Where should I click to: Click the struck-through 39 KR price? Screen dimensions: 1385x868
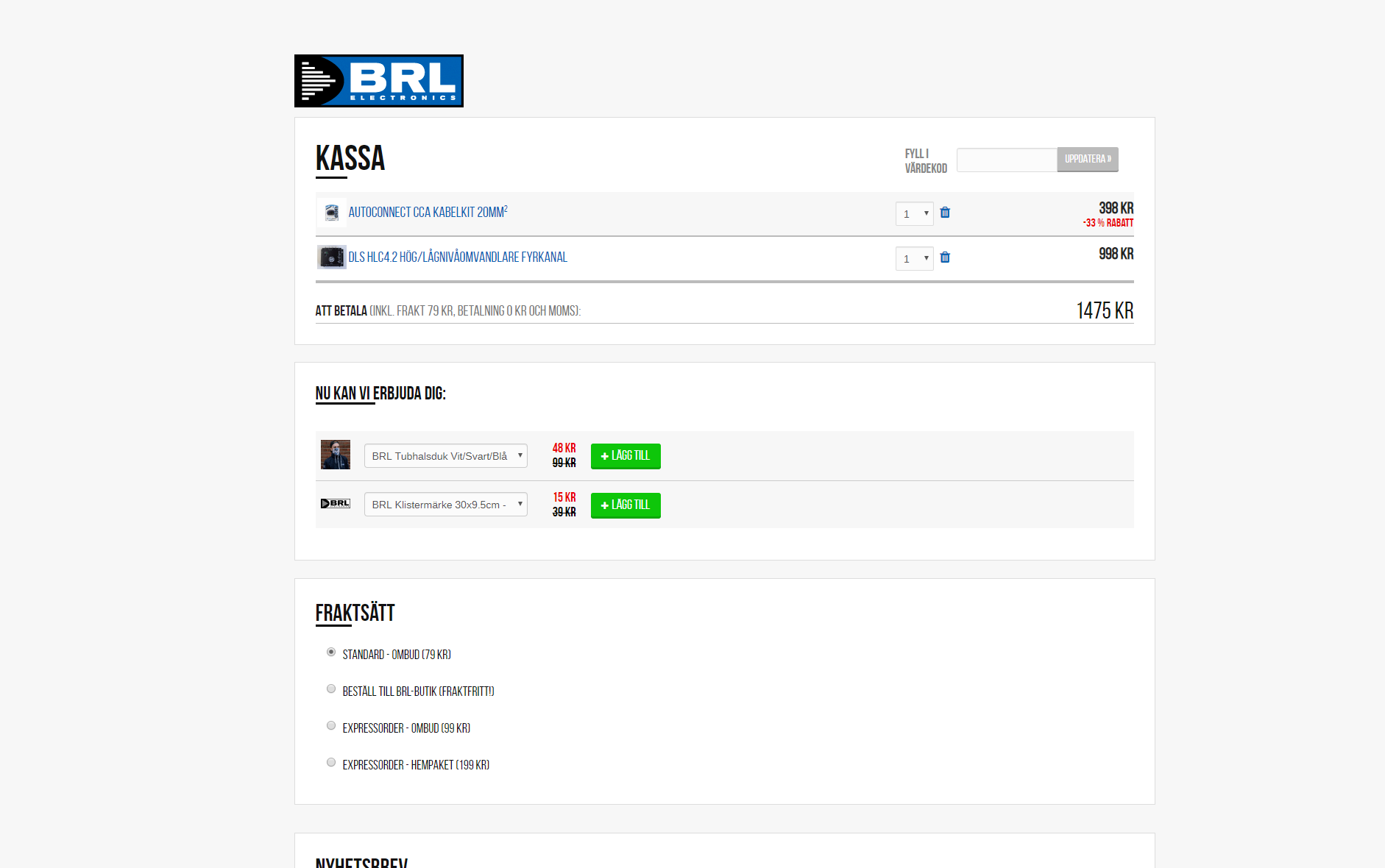564,512
